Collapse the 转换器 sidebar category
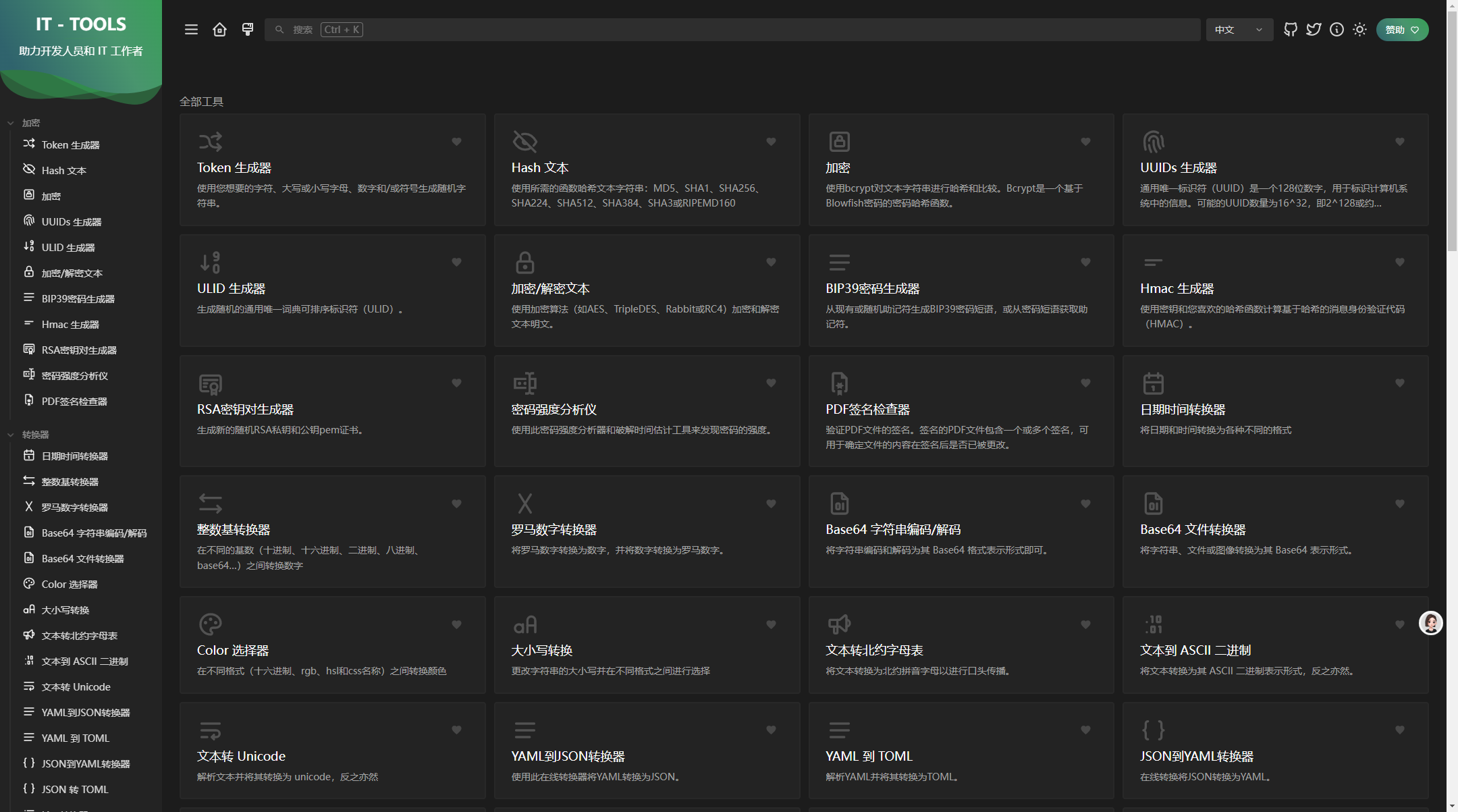 click(x=35, y=435)
